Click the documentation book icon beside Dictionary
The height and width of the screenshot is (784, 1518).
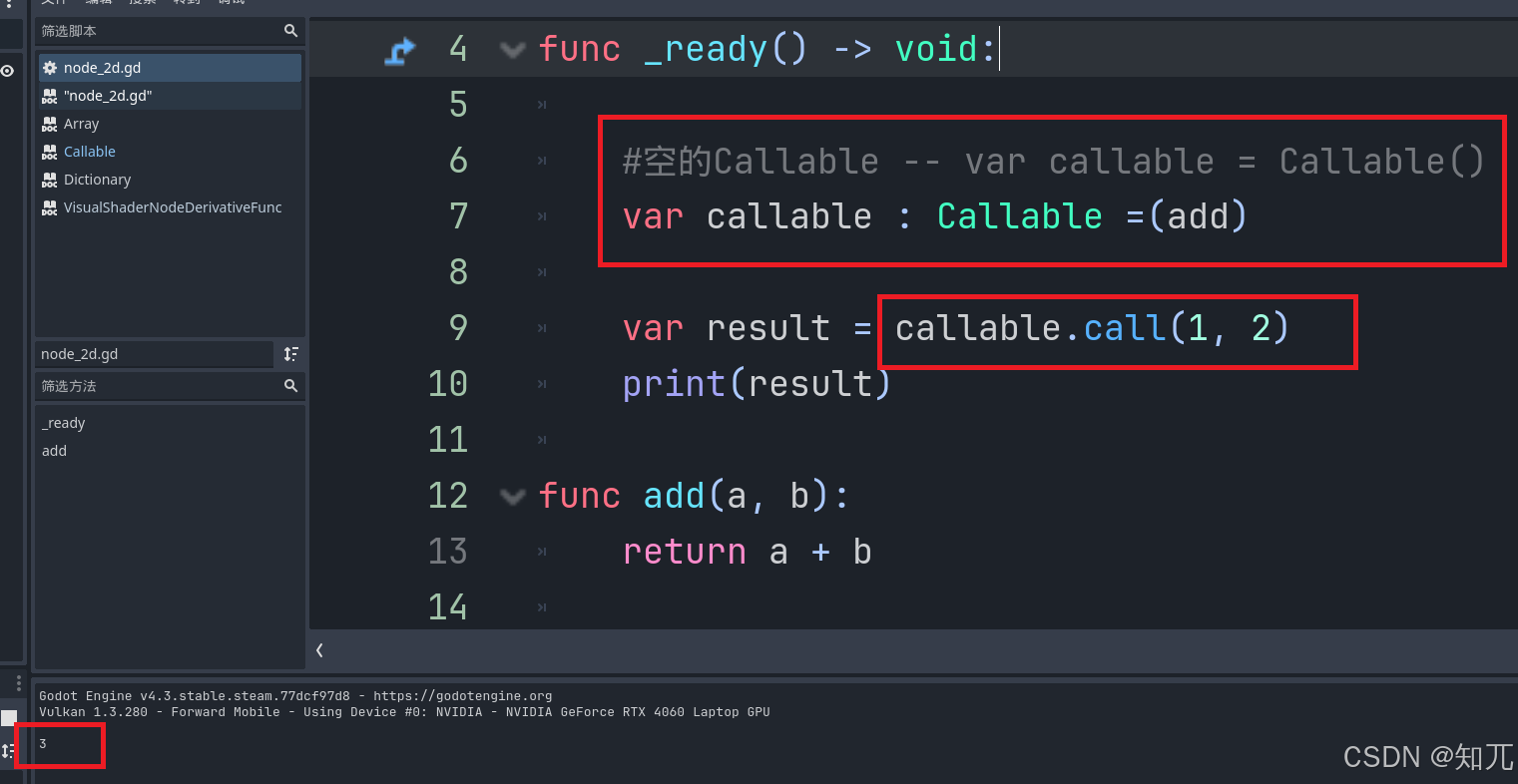49,179
